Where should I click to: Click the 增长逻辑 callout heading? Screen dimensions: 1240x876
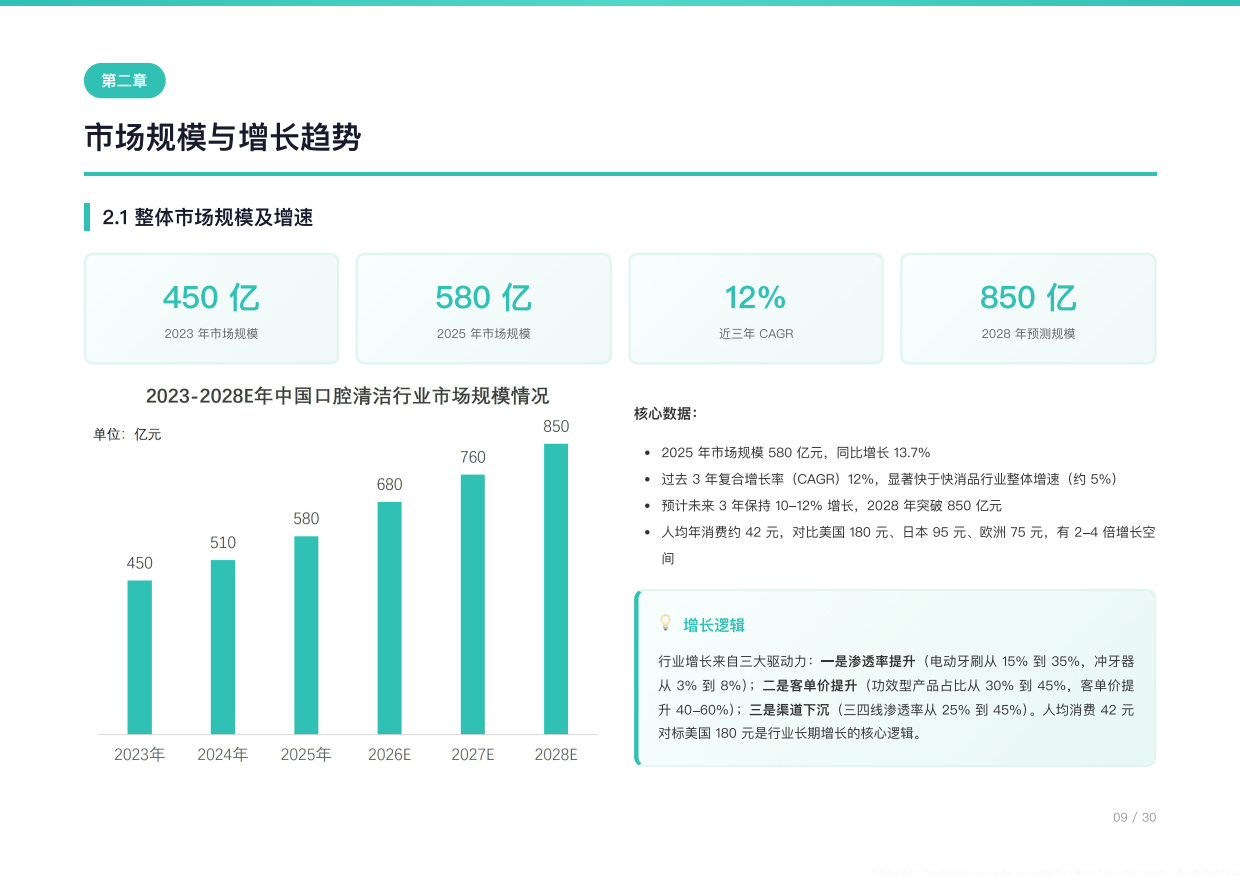(714, 625)
